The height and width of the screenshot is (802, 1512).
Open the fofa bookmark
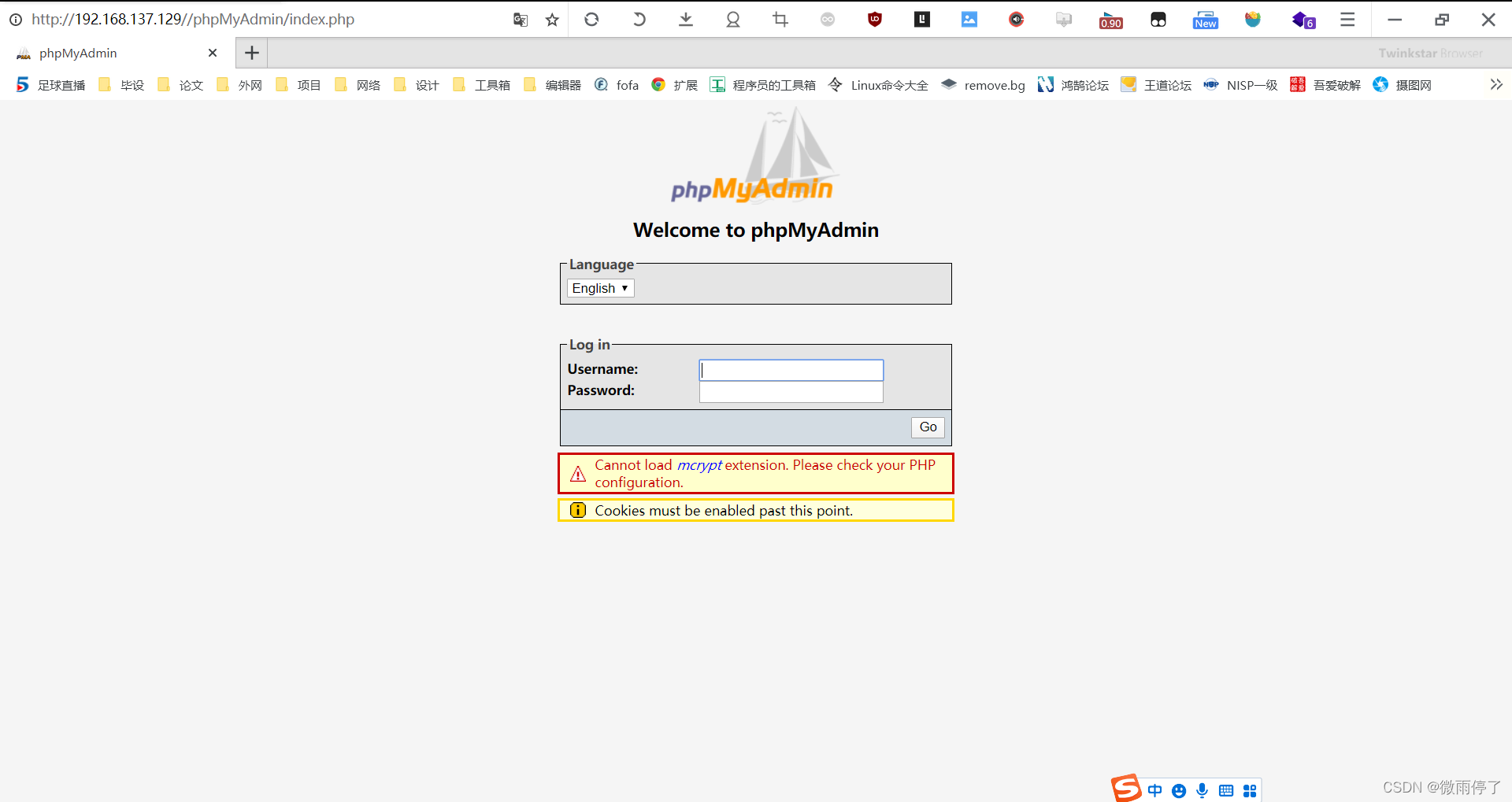click(617, 85)
